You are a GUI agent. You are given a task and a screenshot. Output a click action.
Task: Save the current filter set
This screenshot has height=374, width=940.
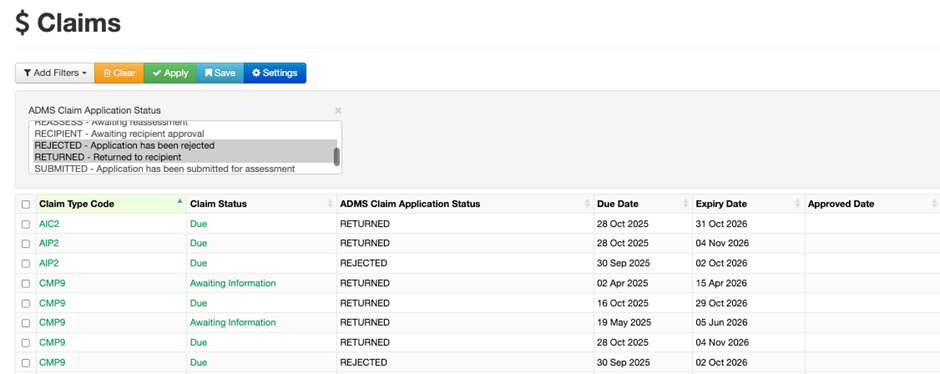click(220, 73)
